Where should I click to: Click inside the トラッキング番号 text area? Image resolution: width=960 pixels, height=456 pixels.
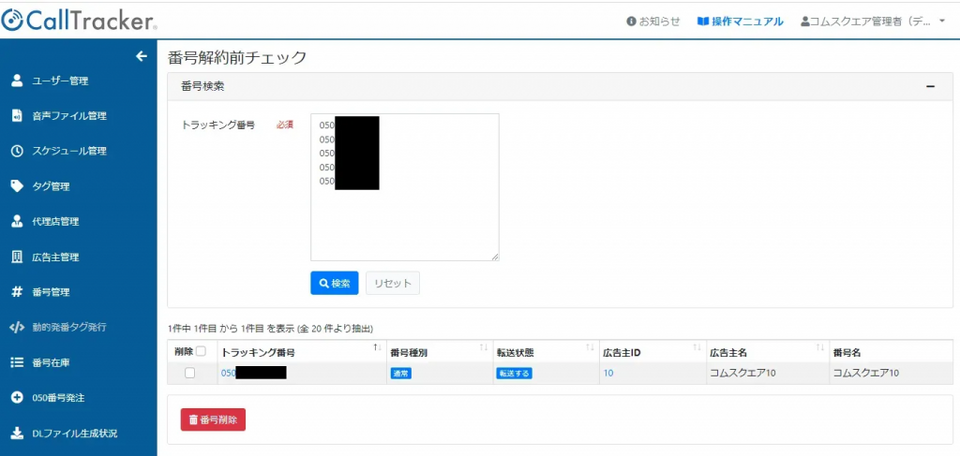405,187
